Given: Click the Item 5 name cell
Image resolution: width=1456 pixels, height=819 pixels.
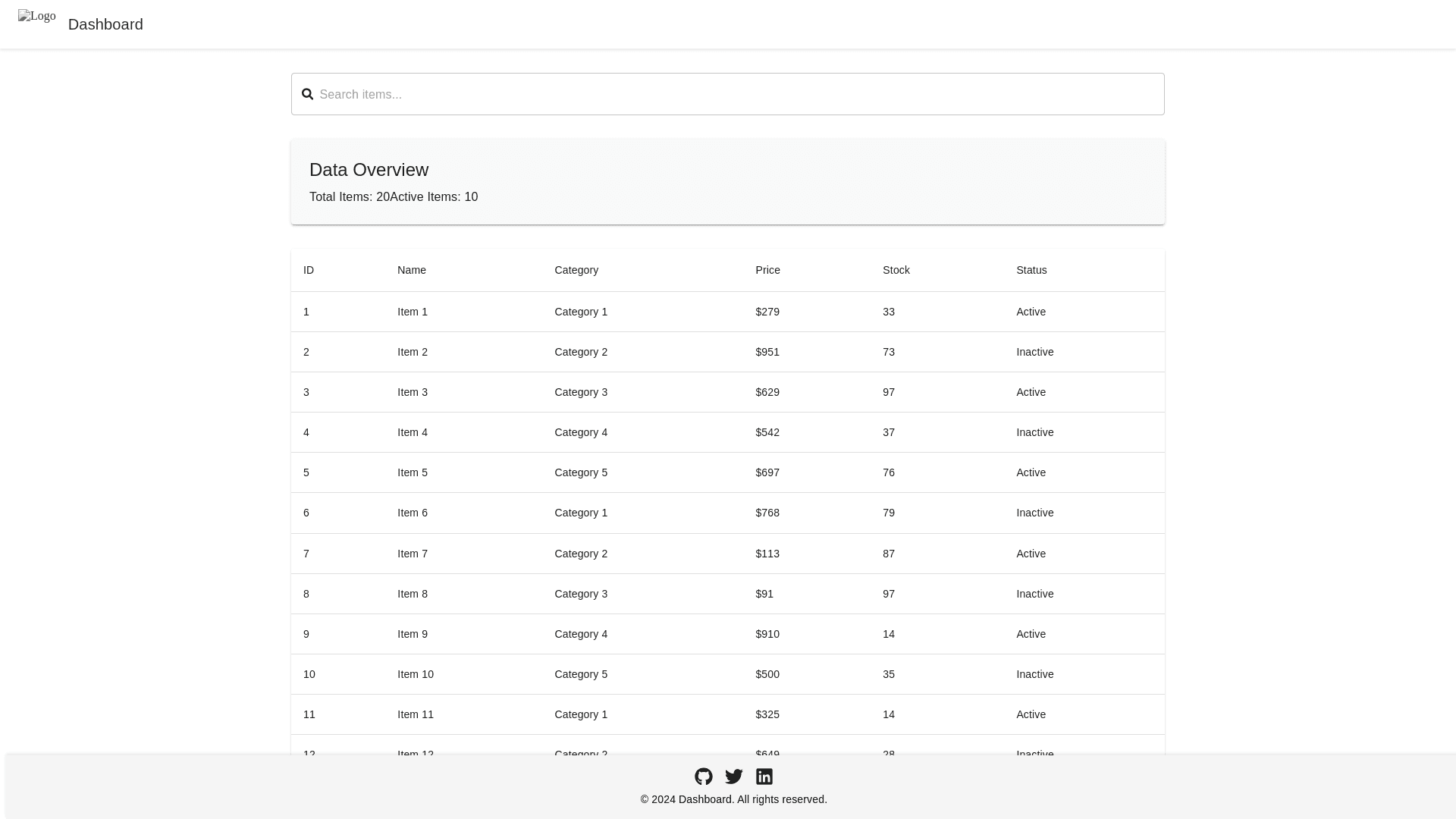Looking at the screenshot, I should click(x=413, y=472).
